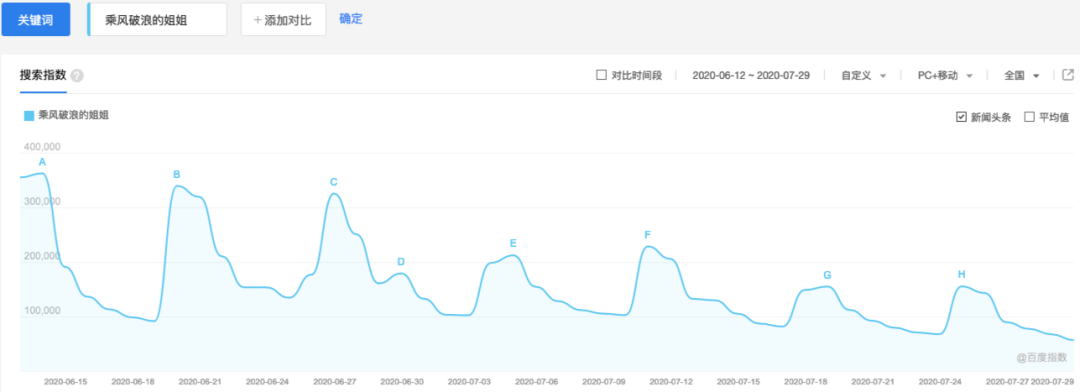Screen dimensions: 1080x392
Task: Click news marker A on the chart
Action: 42,162
